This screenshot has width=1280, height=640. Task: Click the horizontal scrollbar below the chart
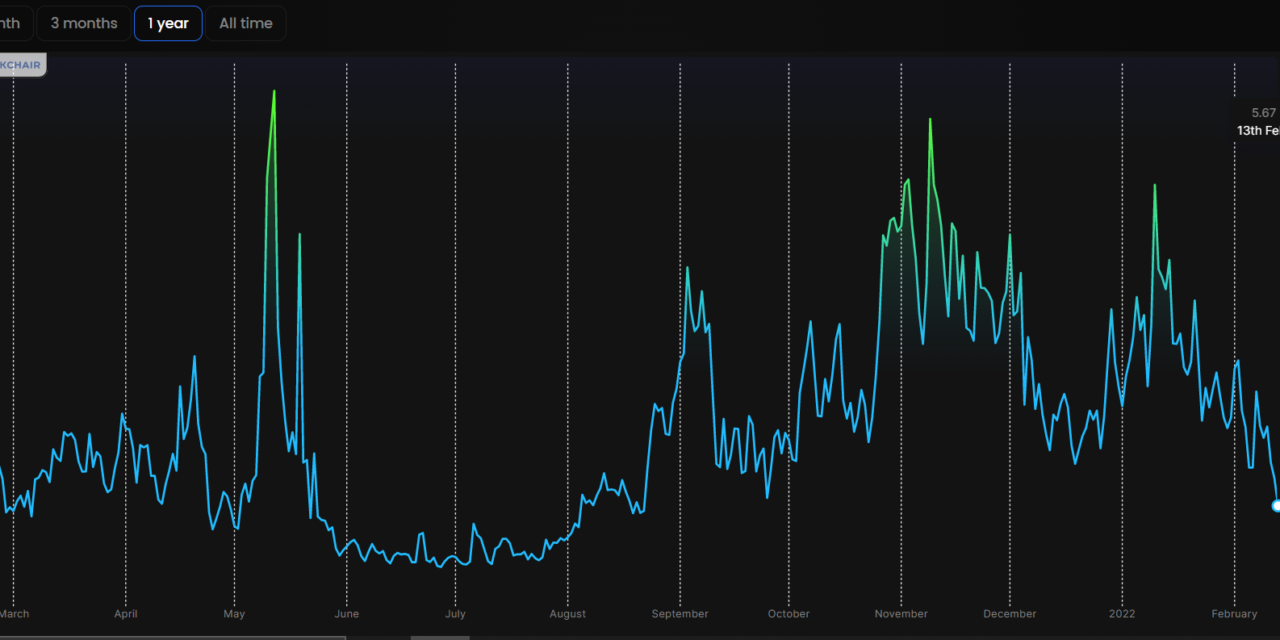click(x=440, y=636)
